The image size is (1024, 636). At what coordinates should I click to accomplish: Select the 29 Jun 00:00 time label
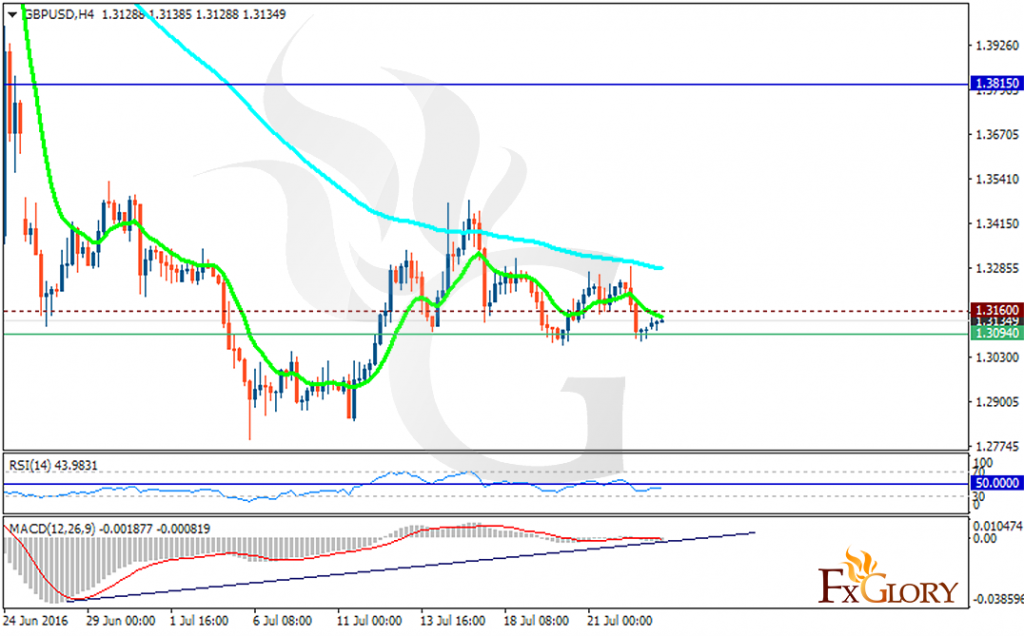(121, 620)
